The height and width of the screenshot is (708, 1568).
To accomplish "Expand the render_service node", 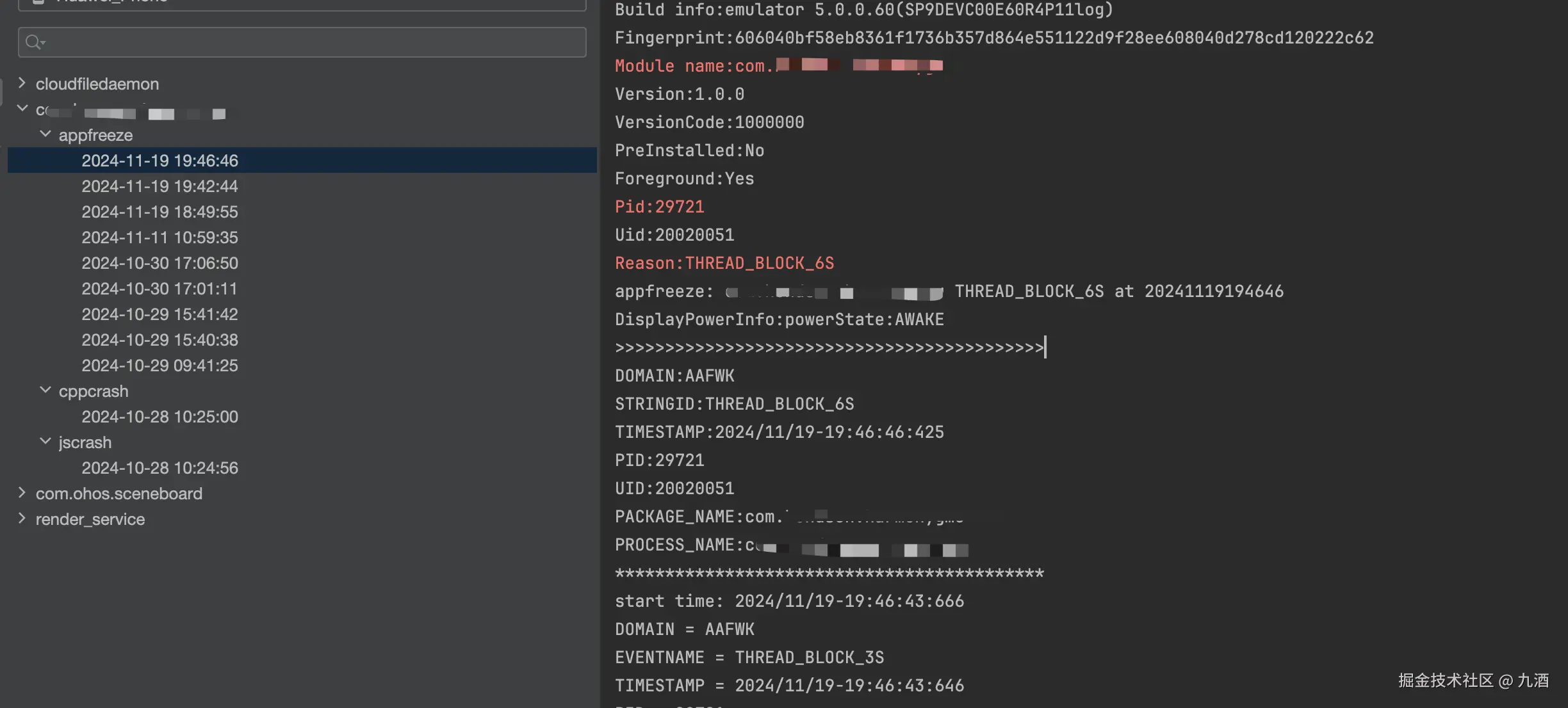I will [22, 519].
